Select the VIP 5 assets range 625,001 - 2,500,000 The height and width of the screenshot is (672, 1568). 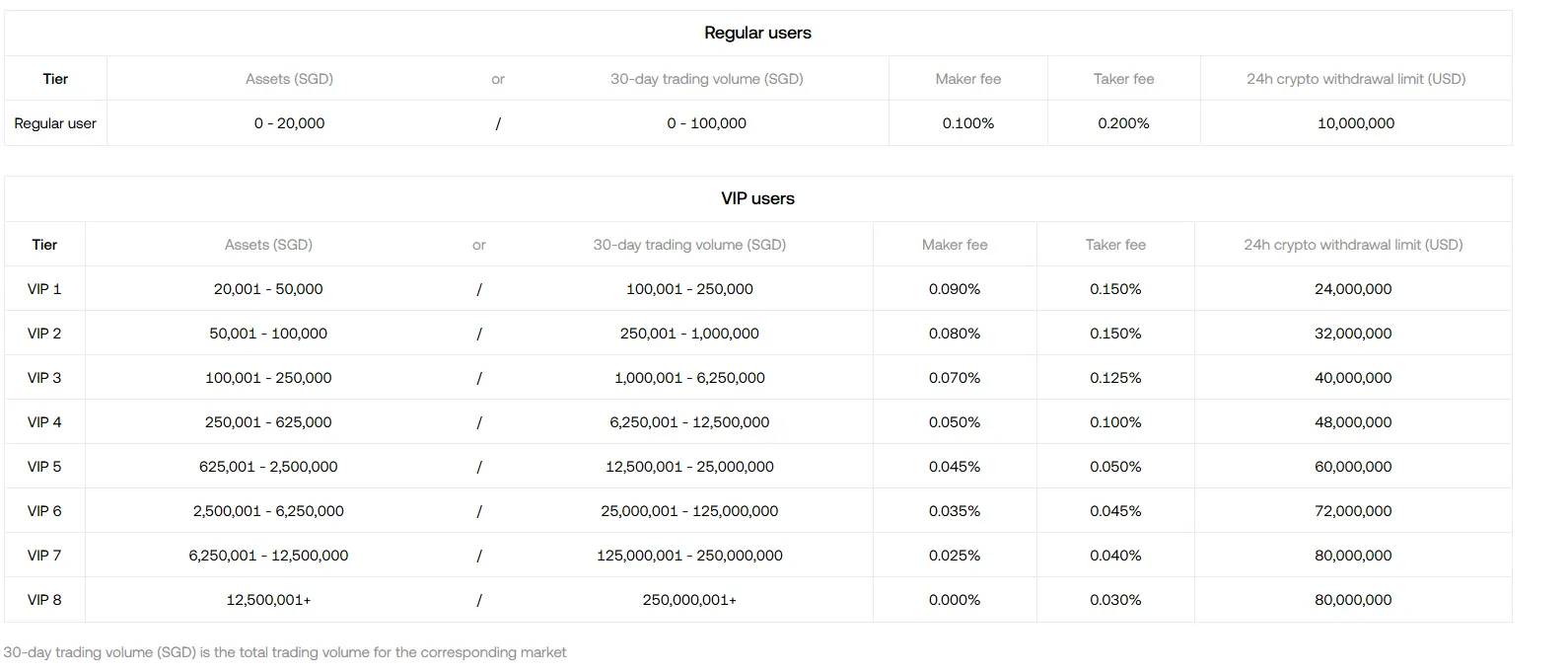point(268,467)
